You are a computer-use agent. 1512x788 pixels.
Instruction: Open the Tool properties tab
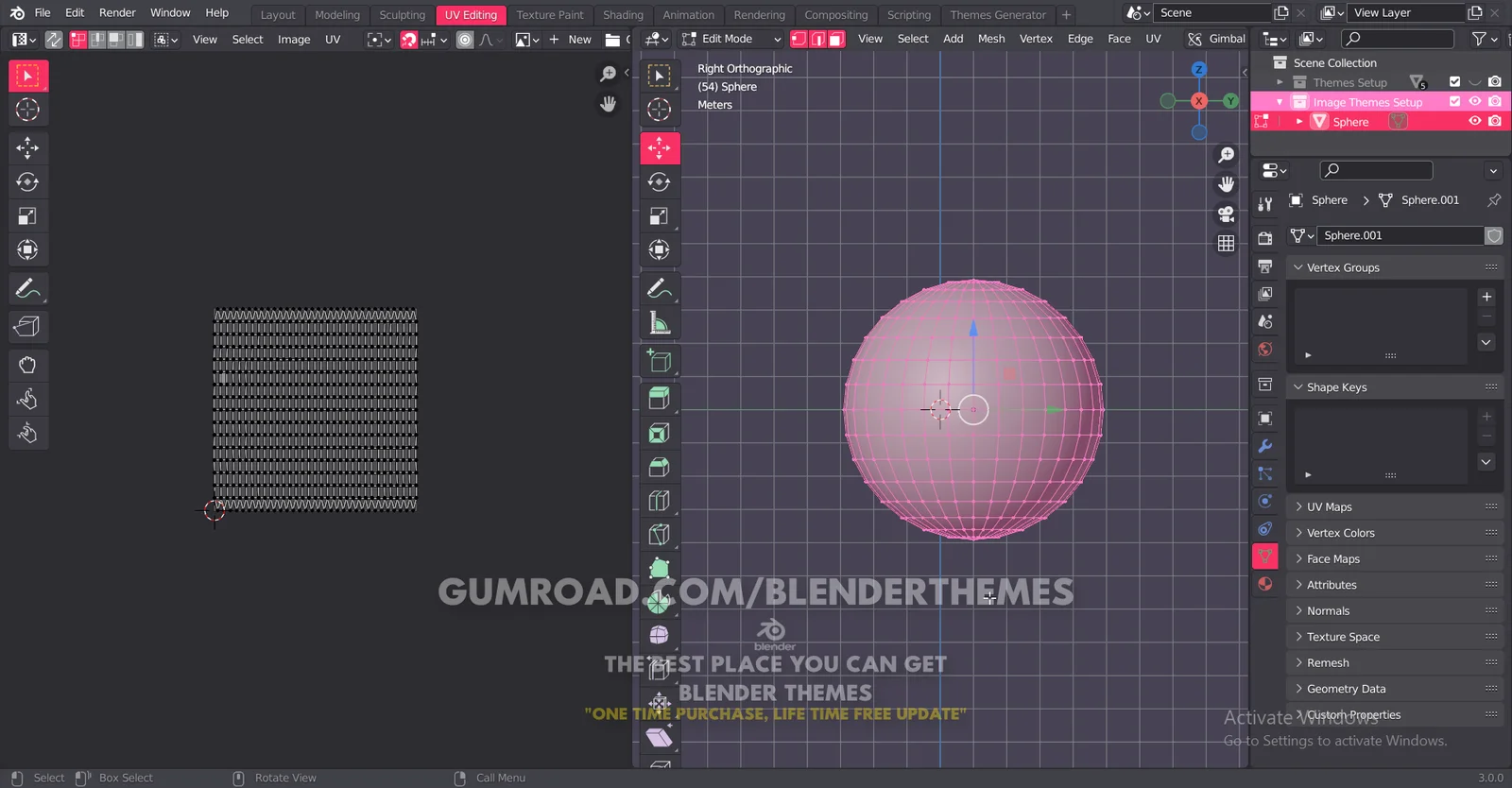click(1265, 203)
